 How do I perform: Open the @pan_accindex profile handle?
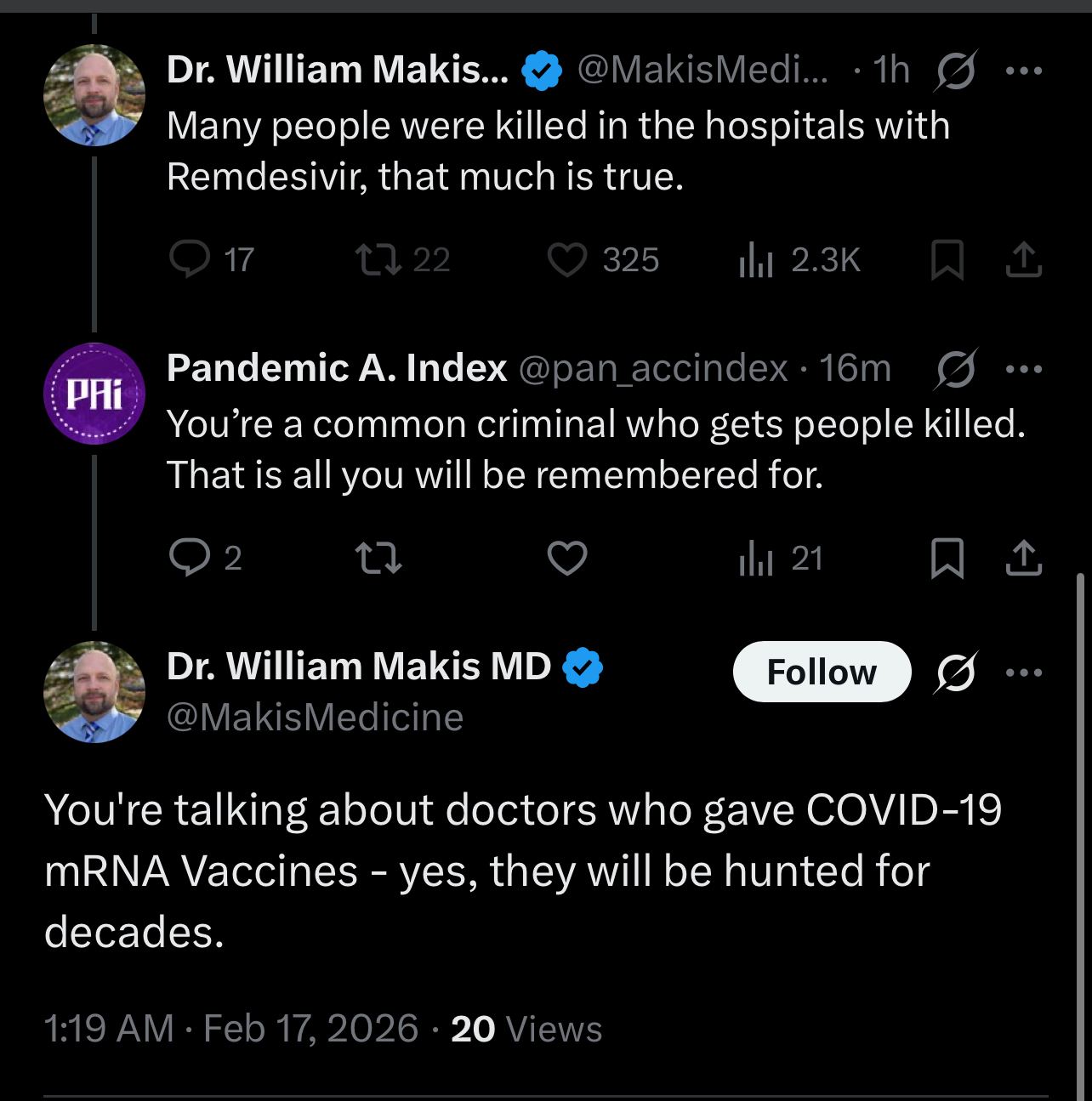(652, 369)
